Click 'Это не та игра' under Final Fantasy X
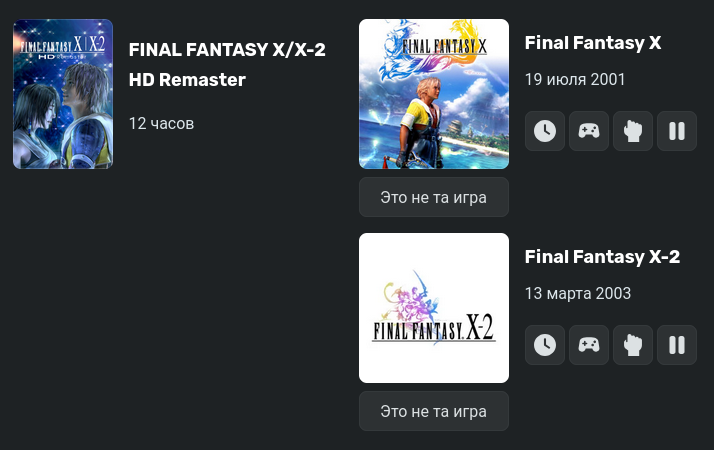Image resolution: width=714 pixels, height=450 pixels. (x=434, y=197)
